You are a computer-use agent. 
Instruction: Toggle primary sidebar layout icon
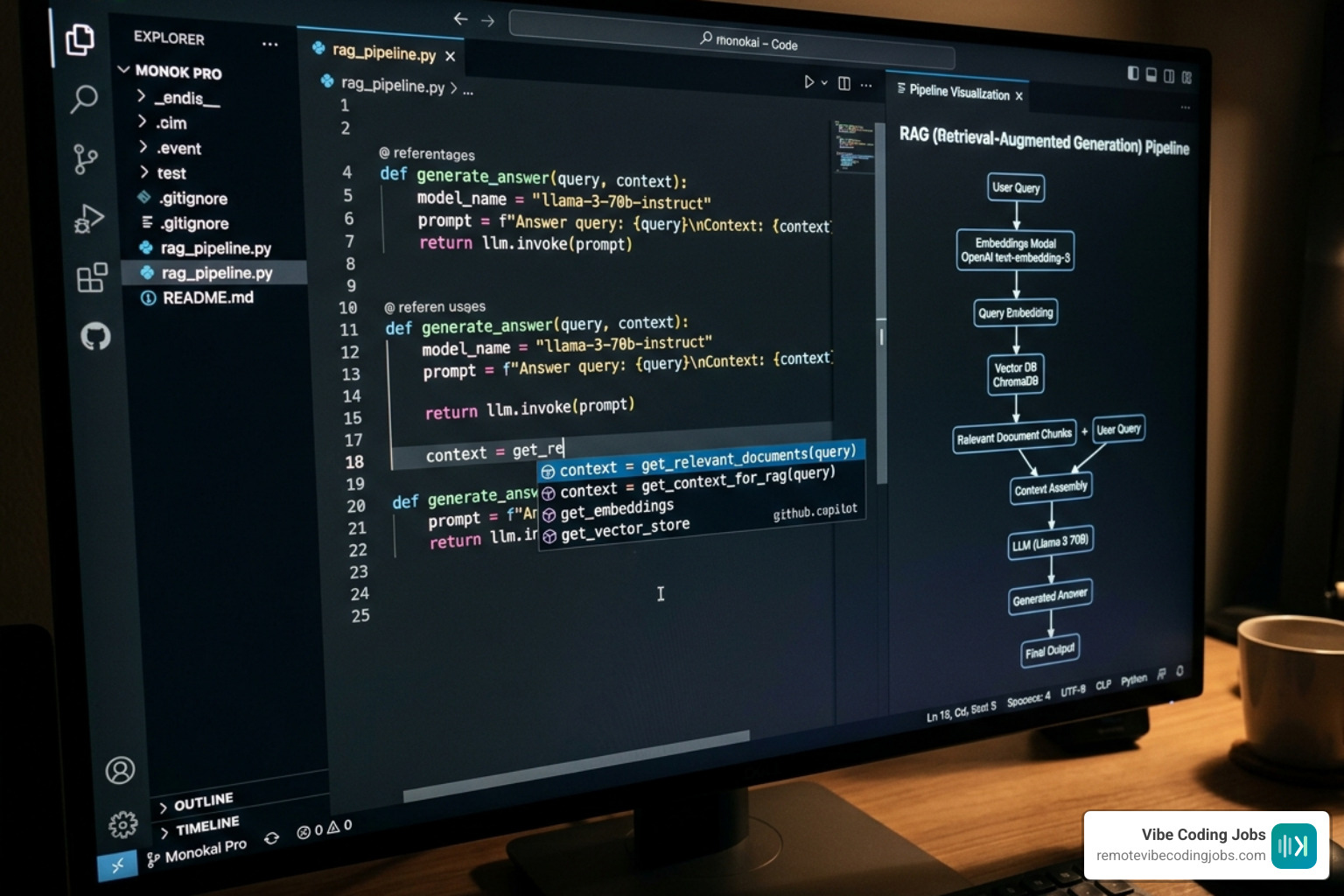click(x=1133, y=73)
